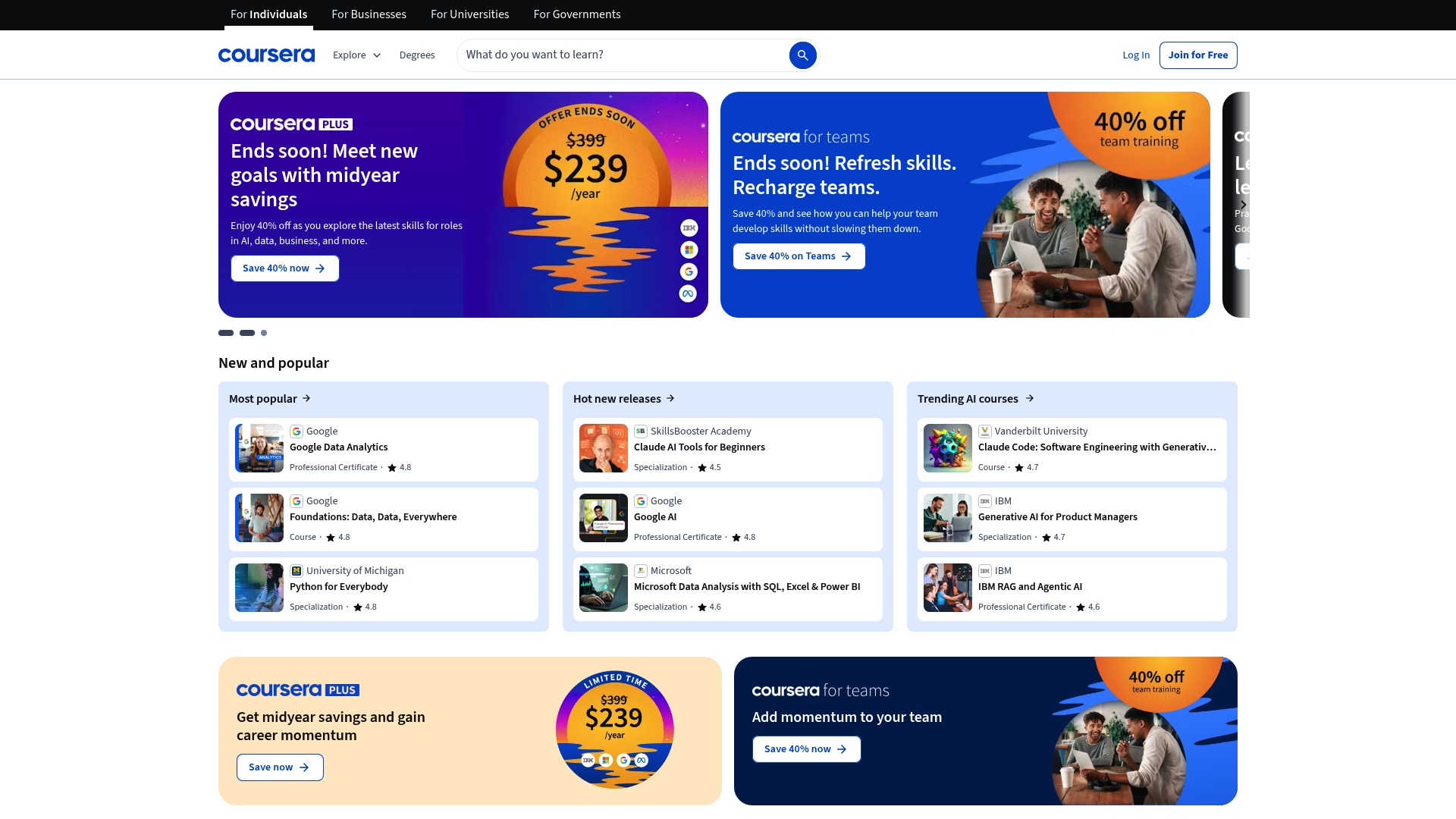Click Google logo beside Foundations: Data, Data, Everywhere

pos(297,501)
